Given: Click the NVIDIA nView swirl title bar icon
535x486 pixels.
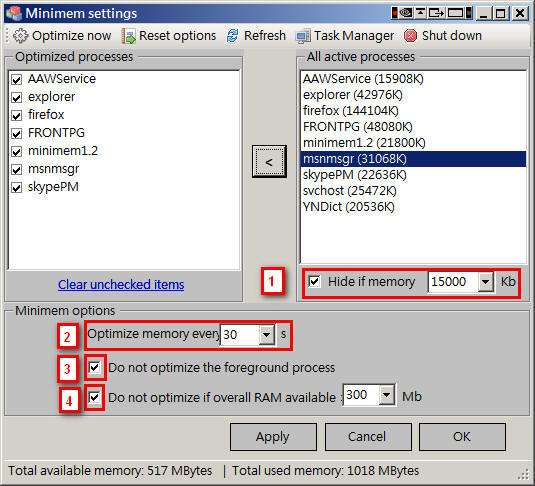Looking at the screenshot, I should click(x=406, y=13).
